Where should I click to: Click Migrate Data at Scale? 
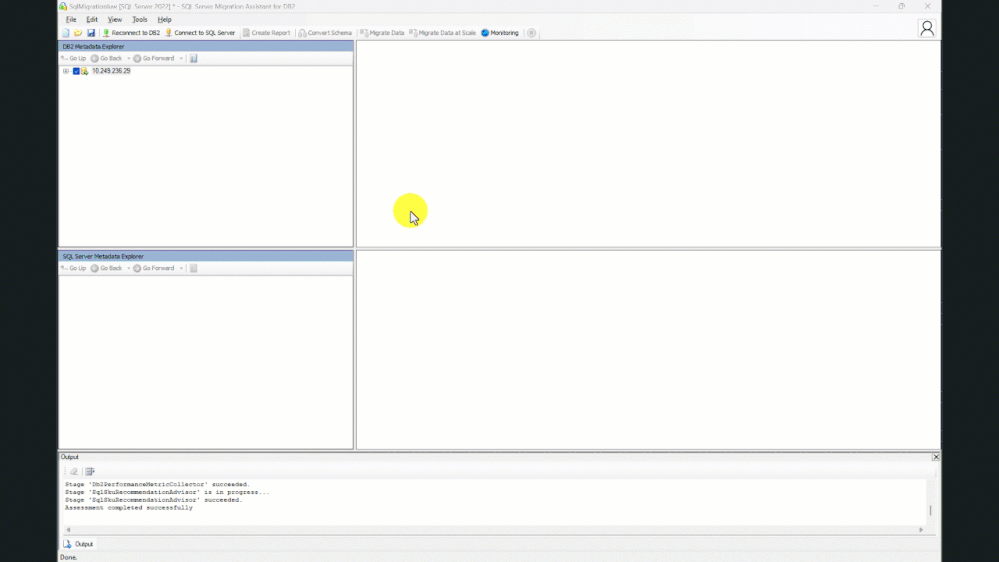pos(443,32)
